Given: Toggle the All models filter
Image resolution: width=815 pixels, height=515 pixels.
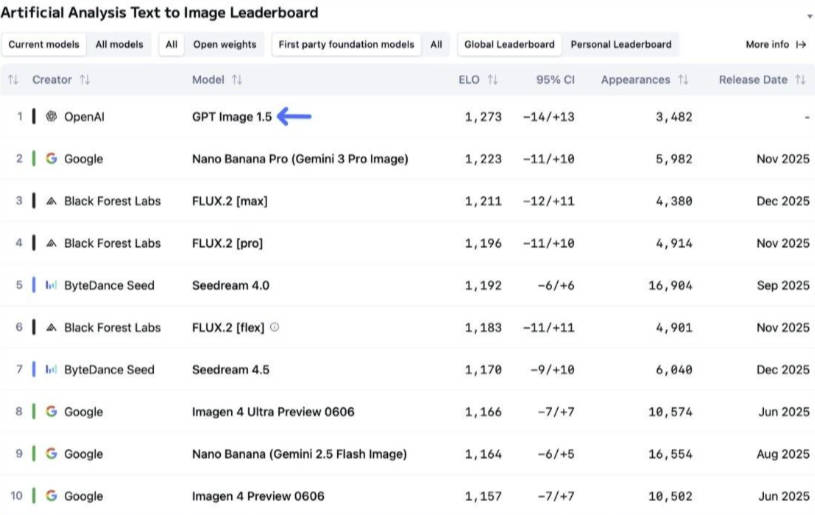Looking at the screenshot, I should tap(119, 45).
